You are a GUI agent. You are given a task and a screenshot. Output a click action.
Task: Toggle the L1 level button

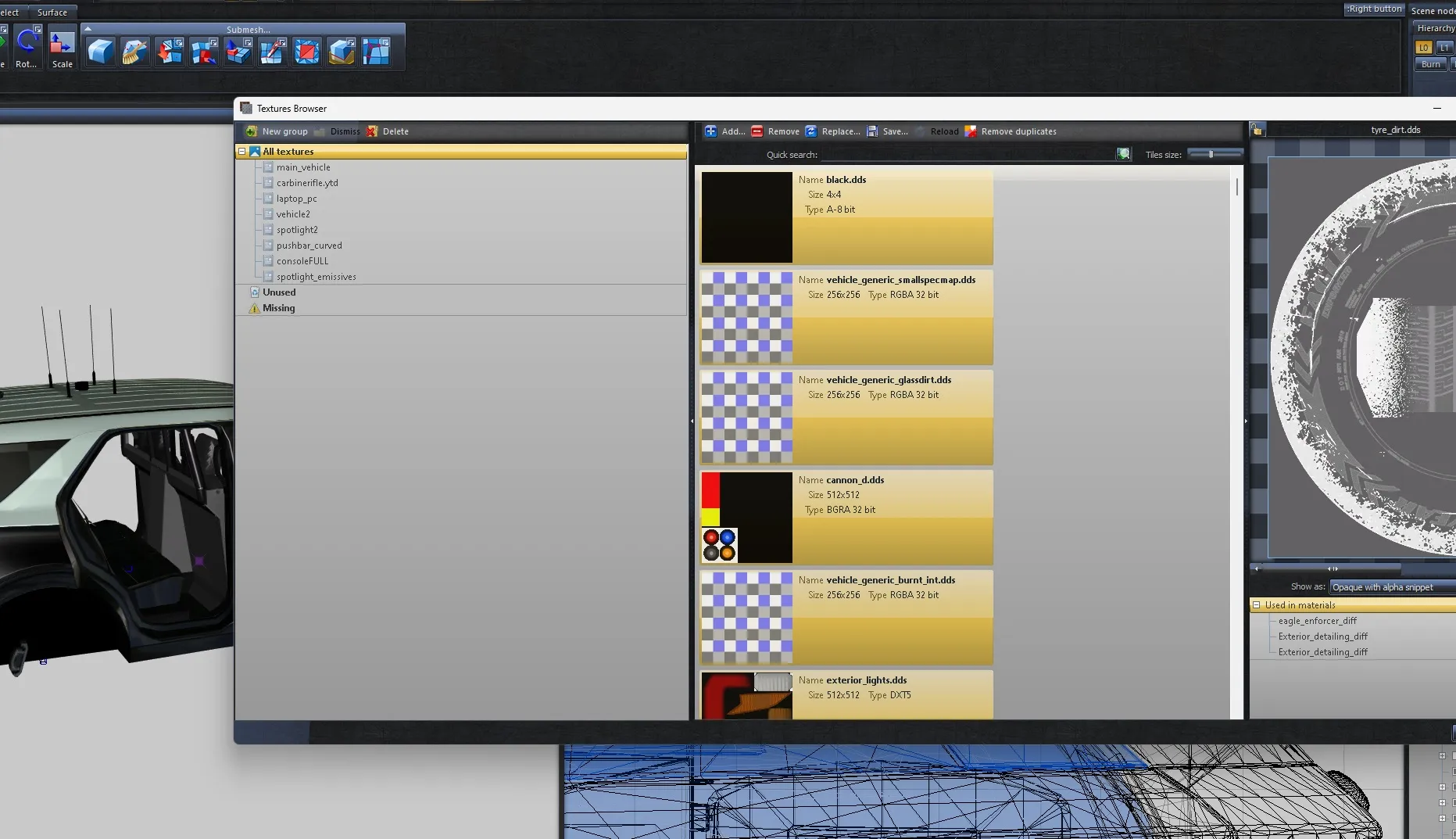[x=1443, y=48]
